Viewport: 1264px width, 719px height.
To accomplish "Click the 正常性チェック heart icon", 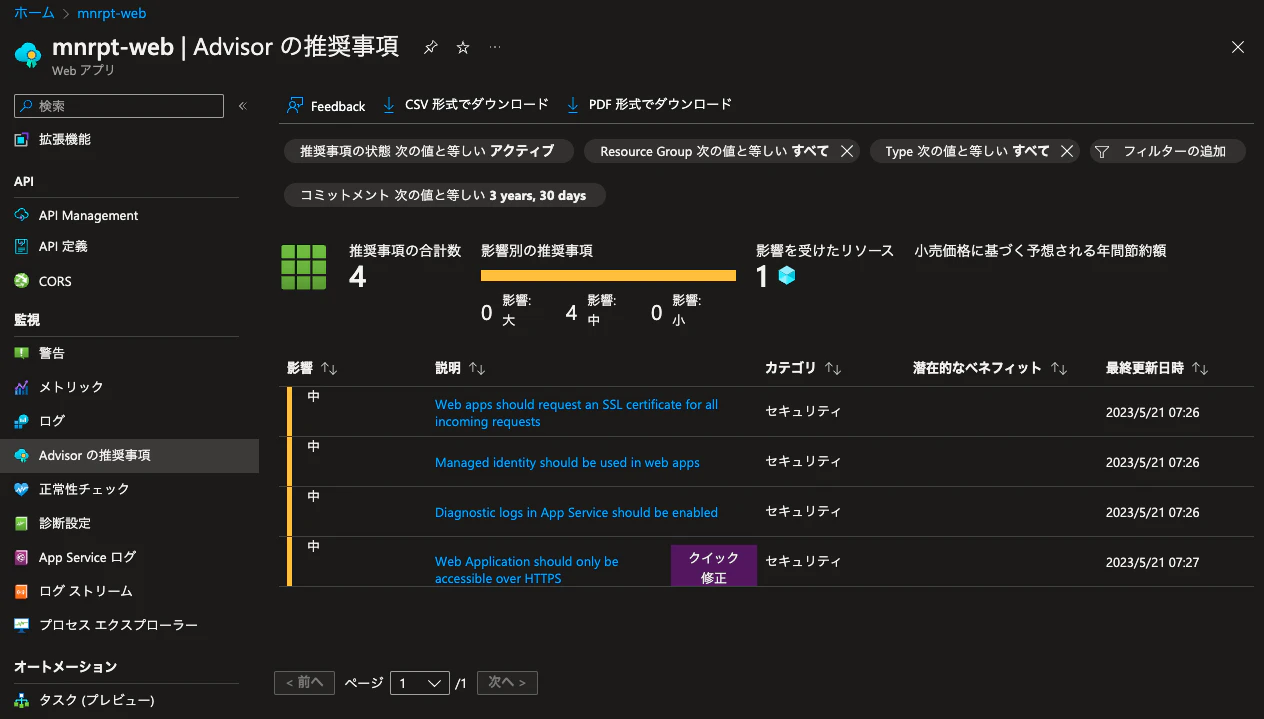I will pos(22,489).
